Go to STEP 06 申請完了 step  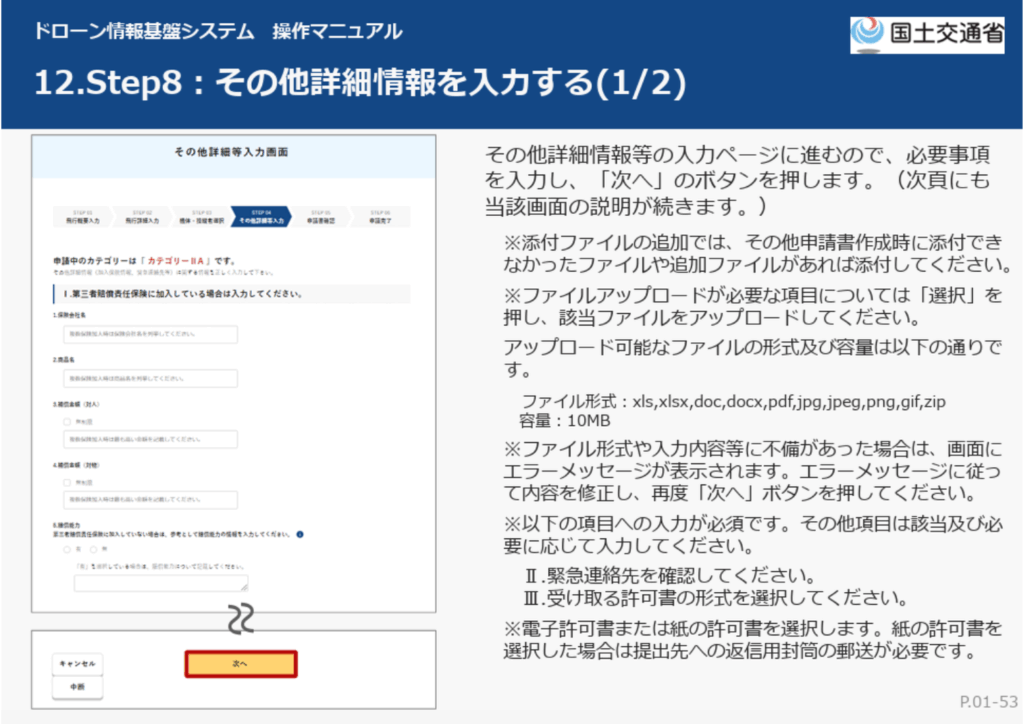[x=379, y=216]
